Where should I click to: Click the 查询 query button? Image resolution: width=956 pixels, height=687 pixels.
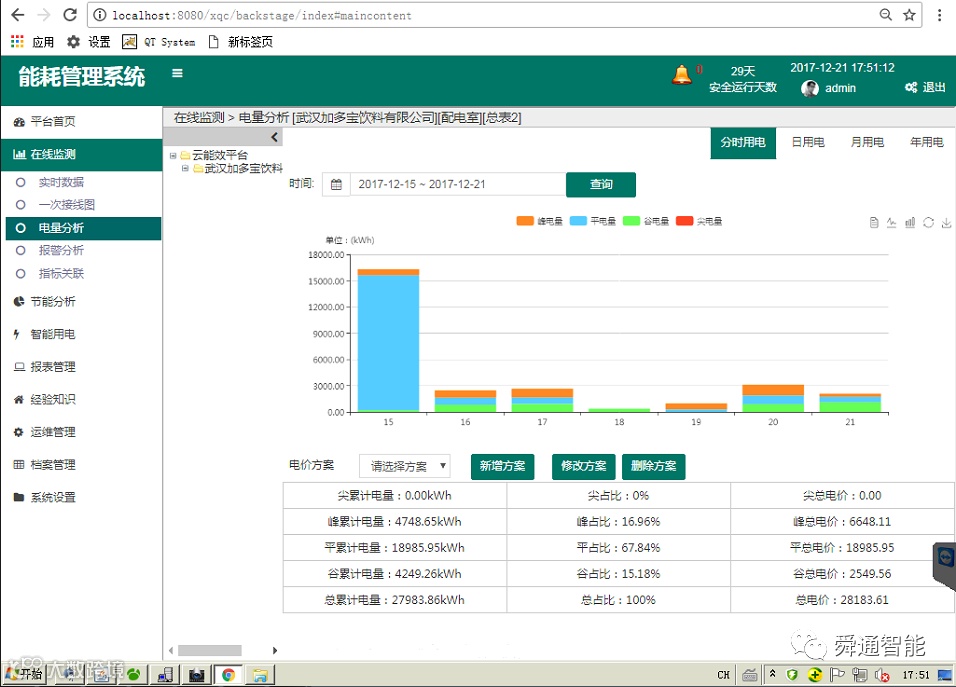click(601, 184)
